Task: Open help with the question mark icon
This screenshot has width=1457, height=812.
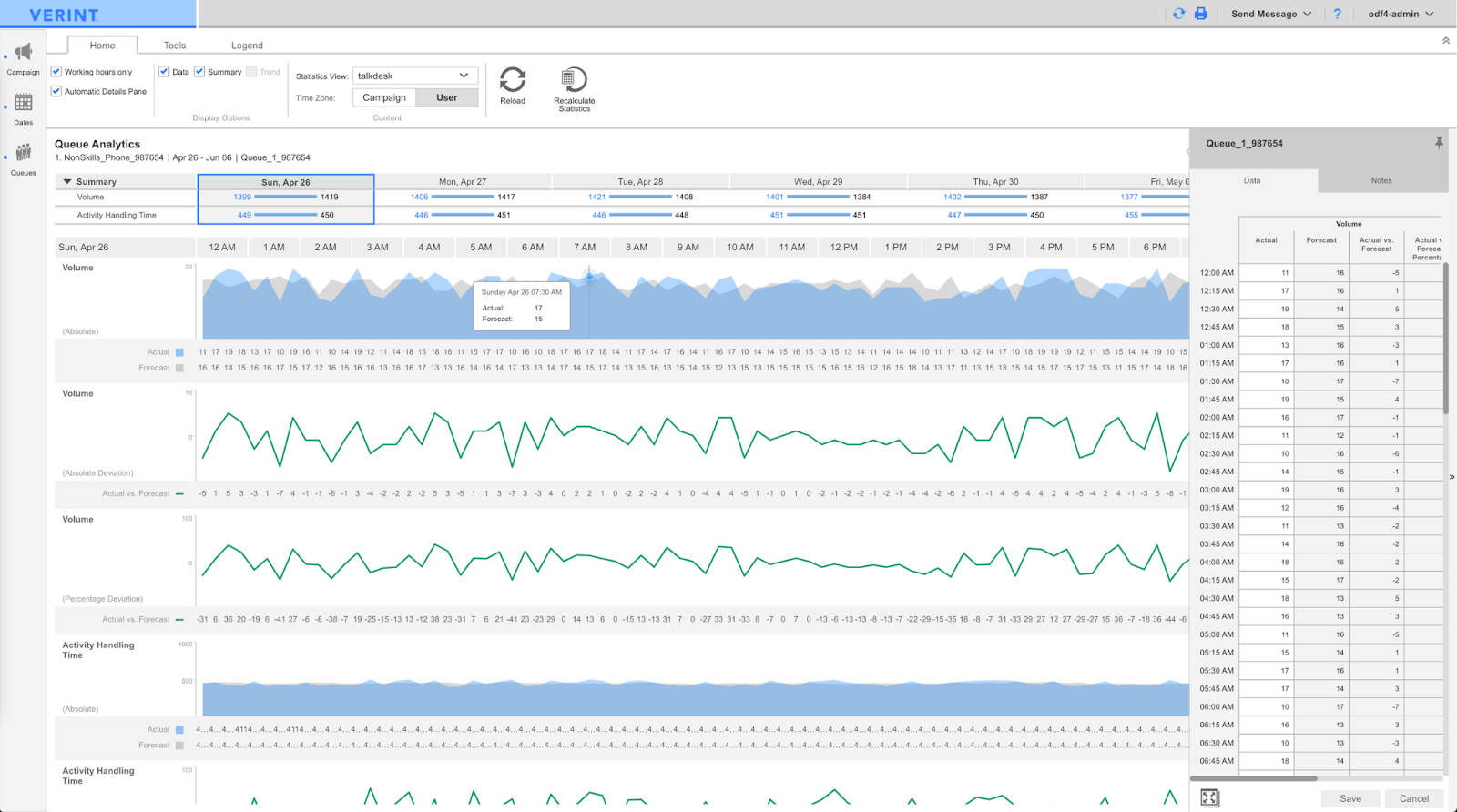Action: click(x=1337, y=14)
